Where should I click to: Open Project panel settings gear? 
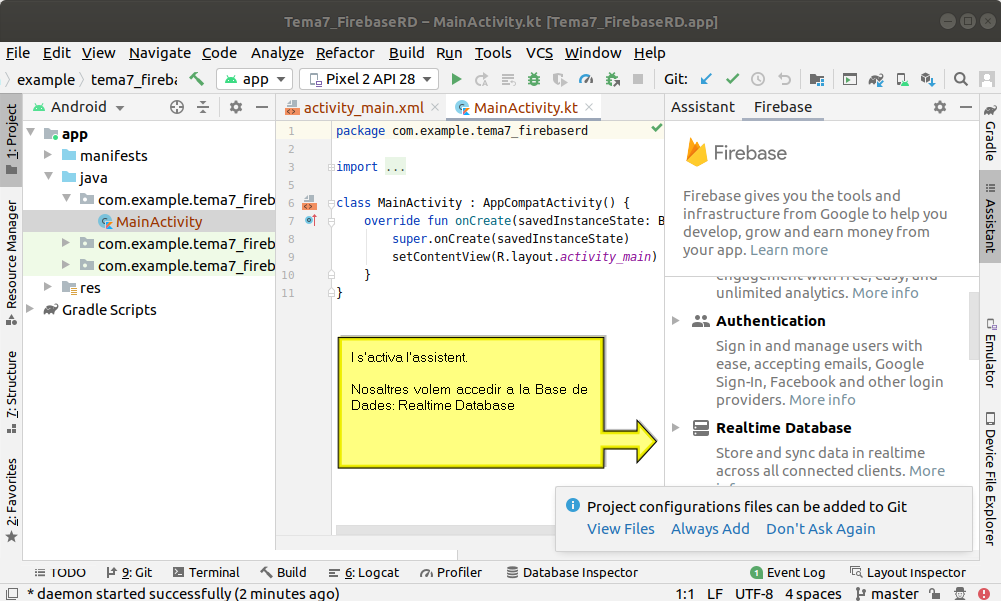[x=236, y=107]
